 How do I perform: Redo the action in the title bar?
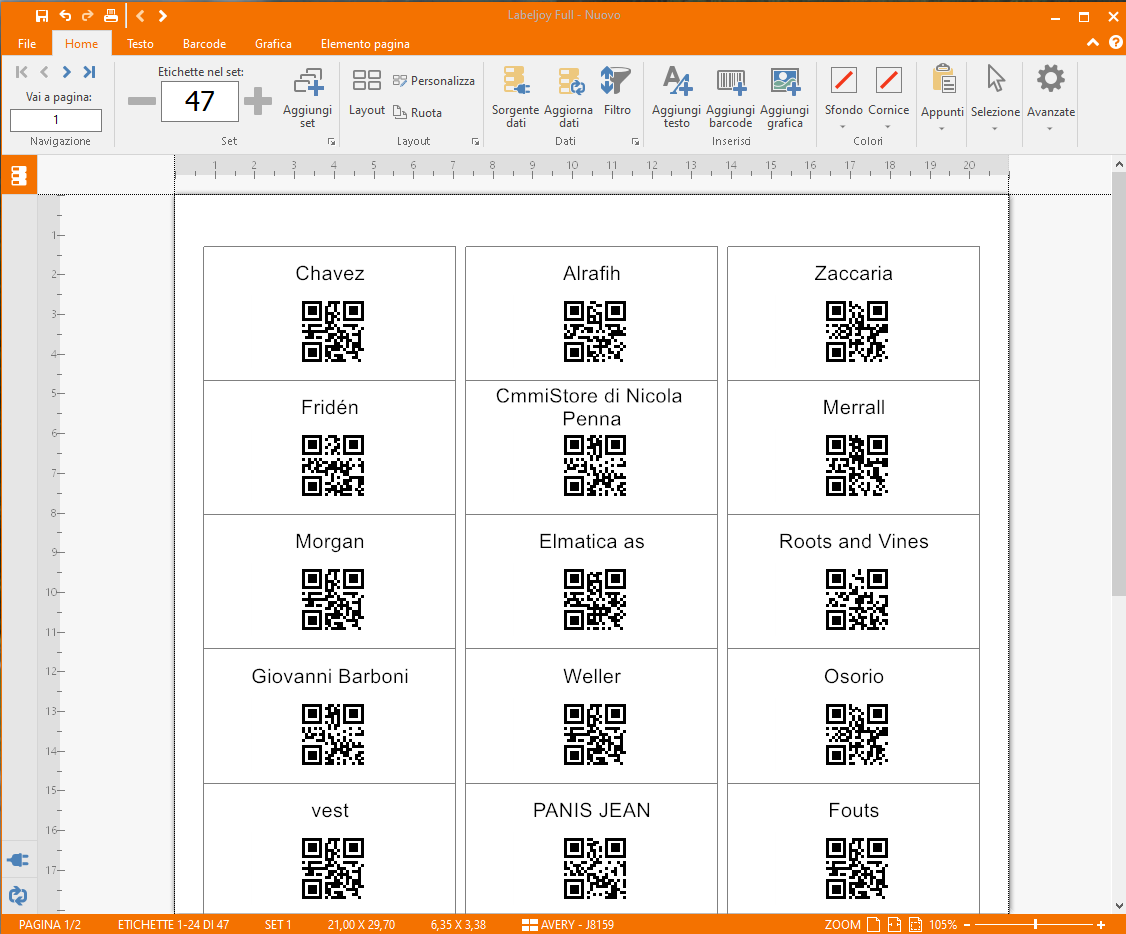pos(88,16)
